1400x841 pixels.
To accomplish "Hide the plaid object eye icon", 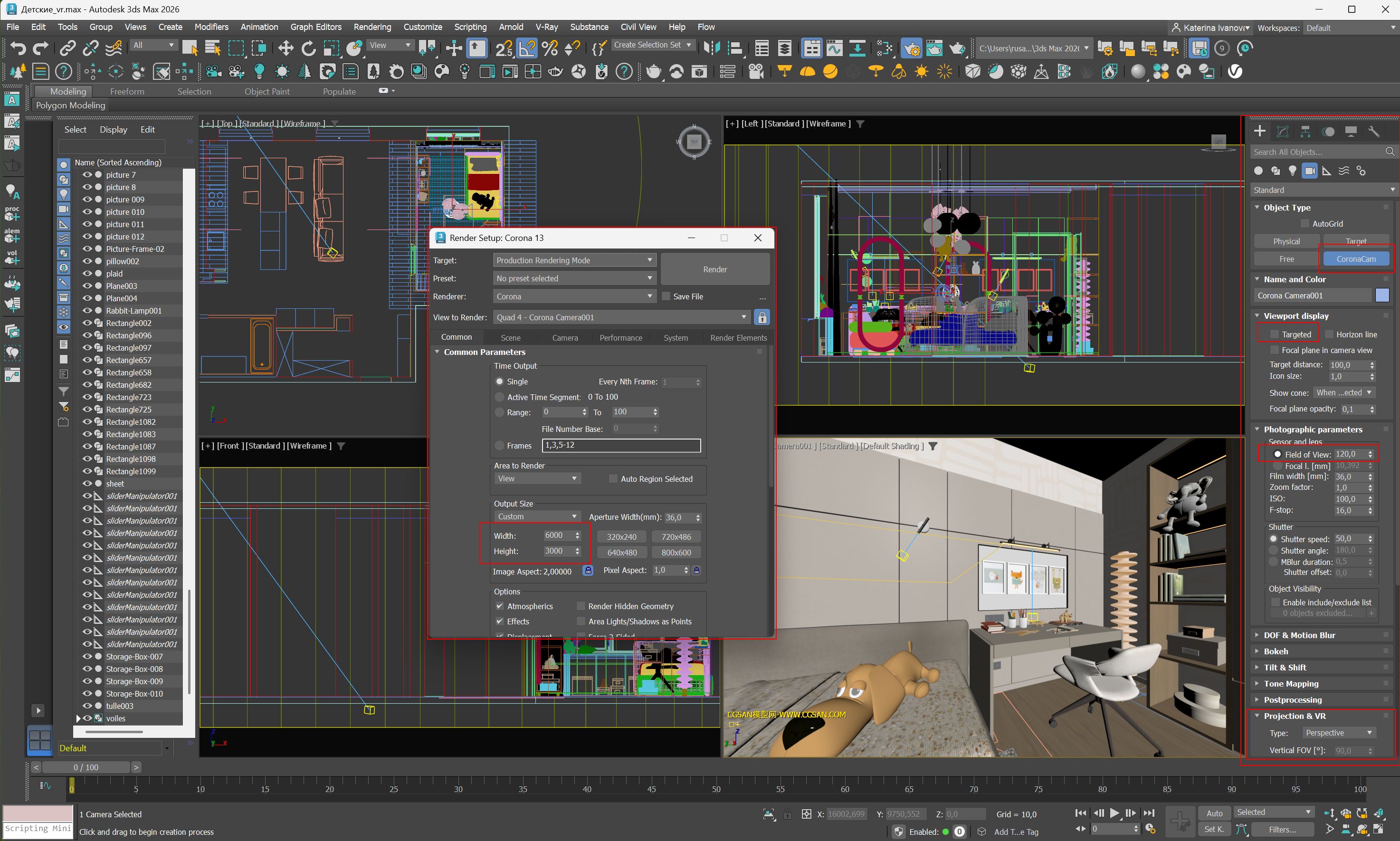I will point(86,274).
